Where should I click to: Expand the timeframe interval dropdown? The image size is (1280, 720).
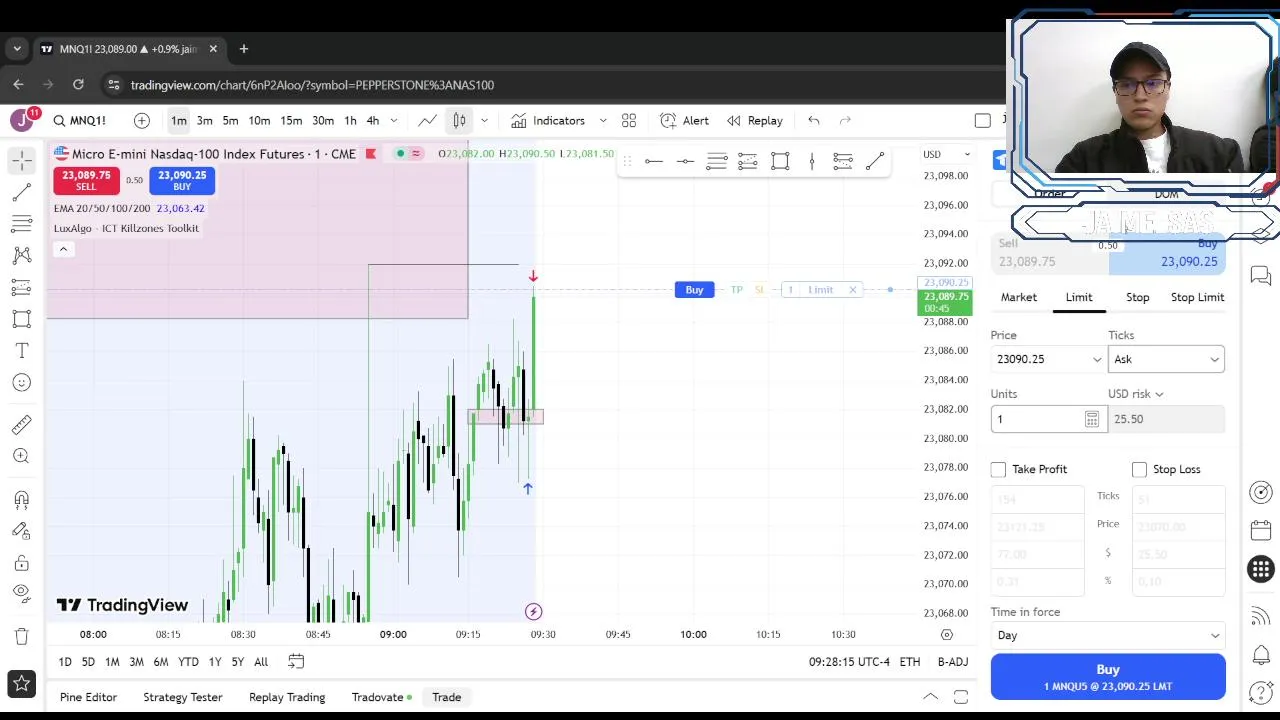click(x=394, y=120)
